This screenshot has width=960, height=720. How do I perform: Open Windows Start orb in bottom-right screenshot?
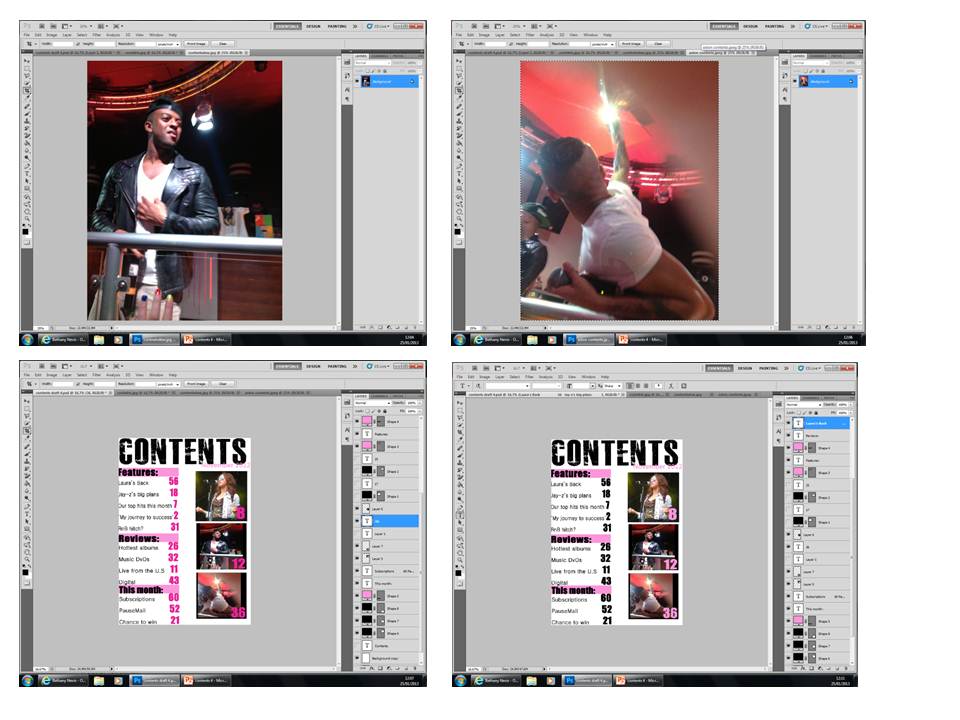click(460, 680)
